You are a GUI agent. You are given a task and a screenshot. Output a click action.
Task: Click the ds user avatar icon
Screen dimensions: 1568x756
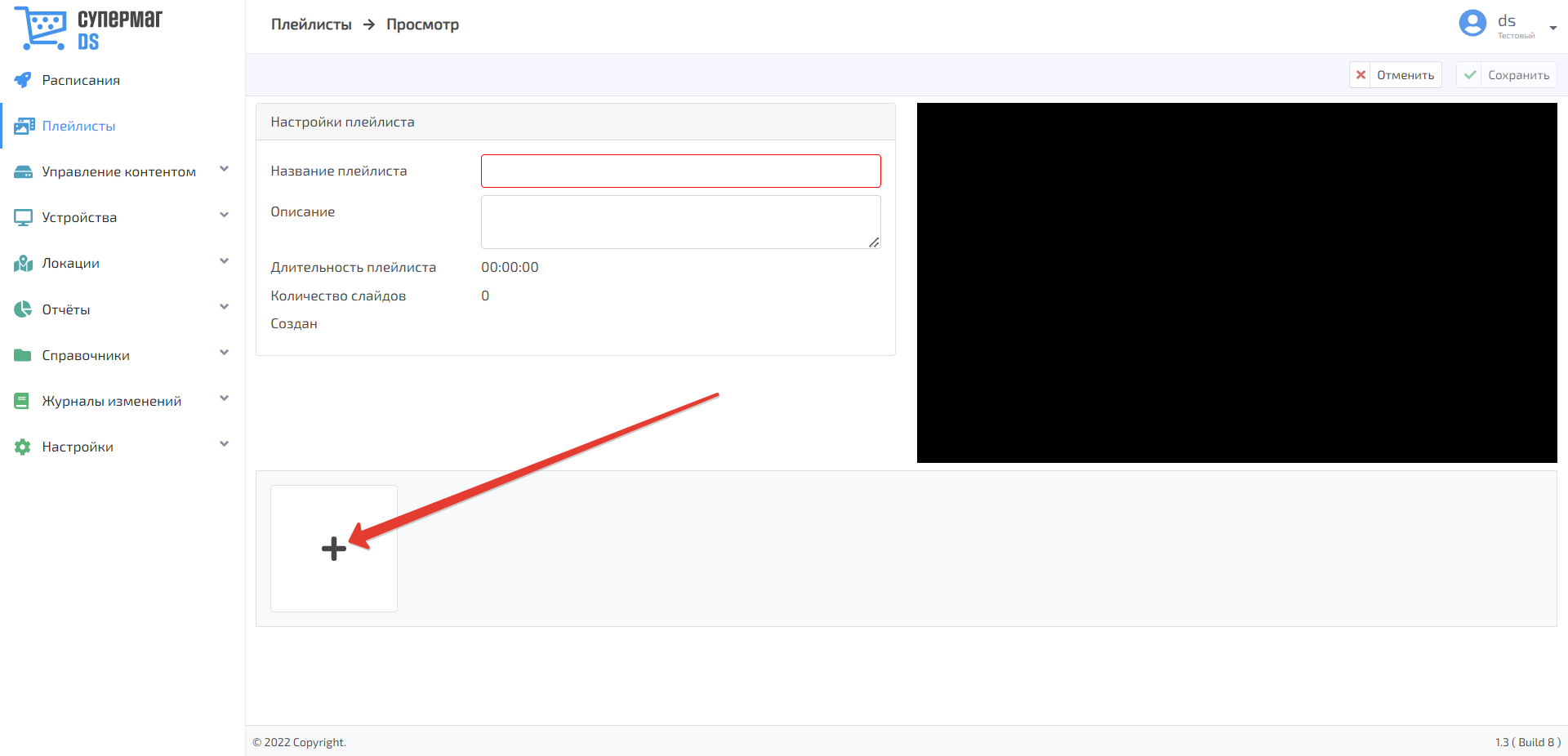1472,23
